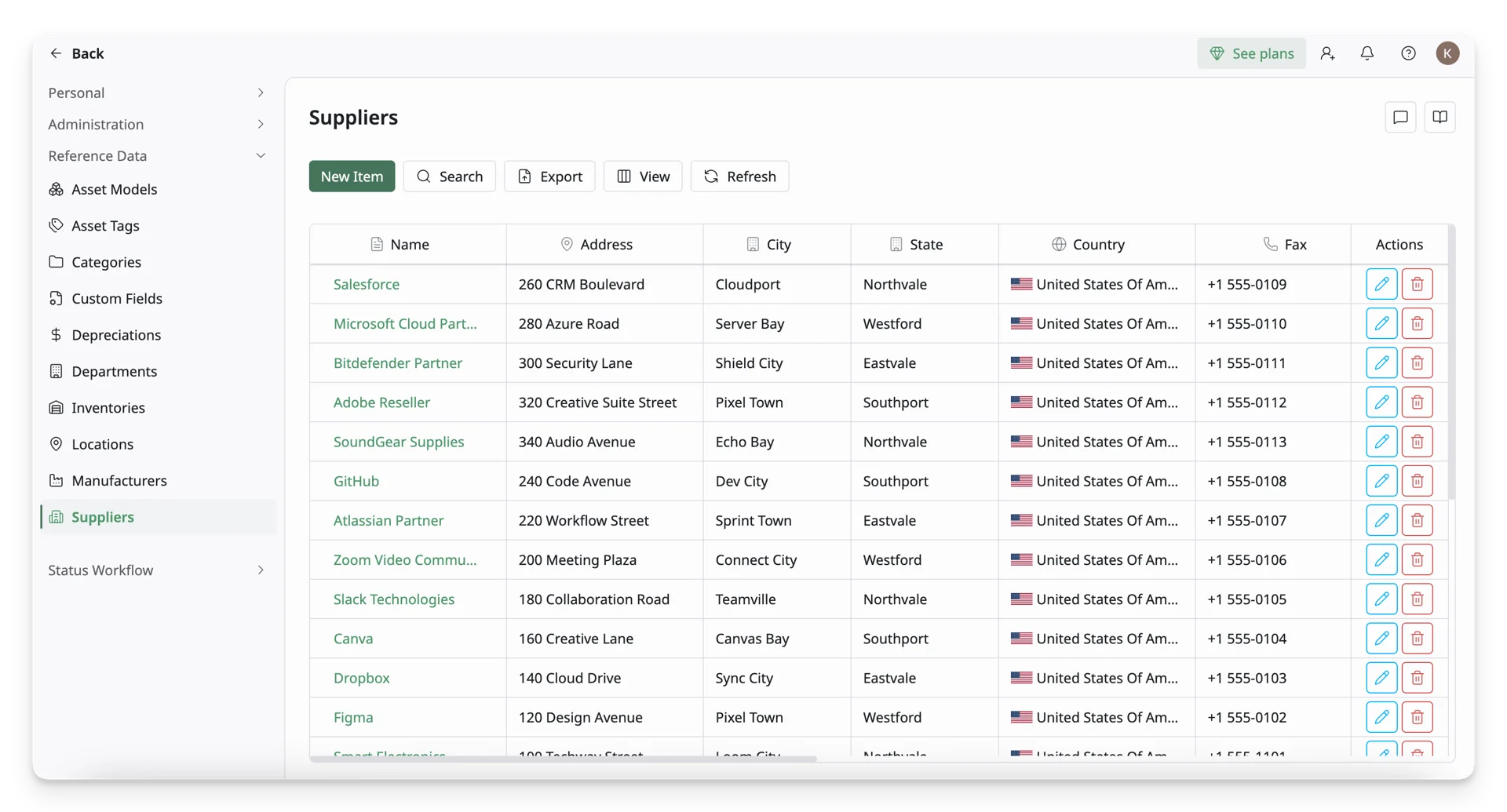
Task: Open the Atlassian Partner link
Action: pos(389,520)
